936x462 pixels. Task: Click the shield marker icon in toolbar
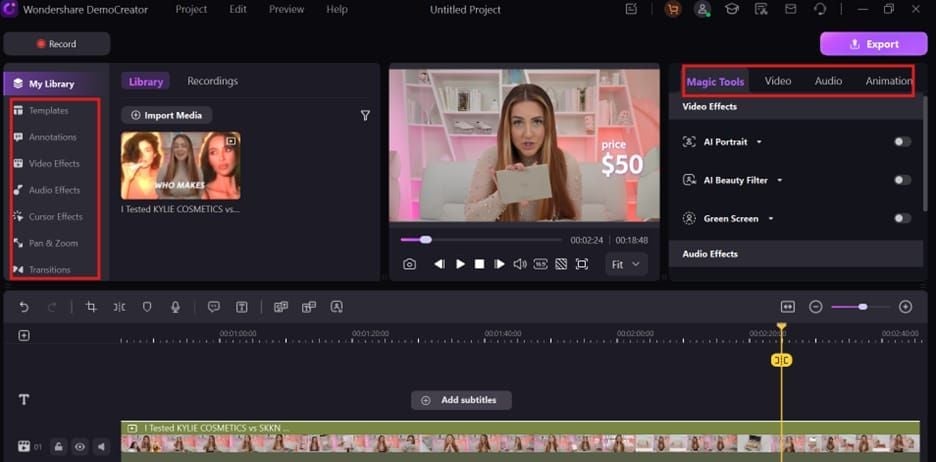147,307
